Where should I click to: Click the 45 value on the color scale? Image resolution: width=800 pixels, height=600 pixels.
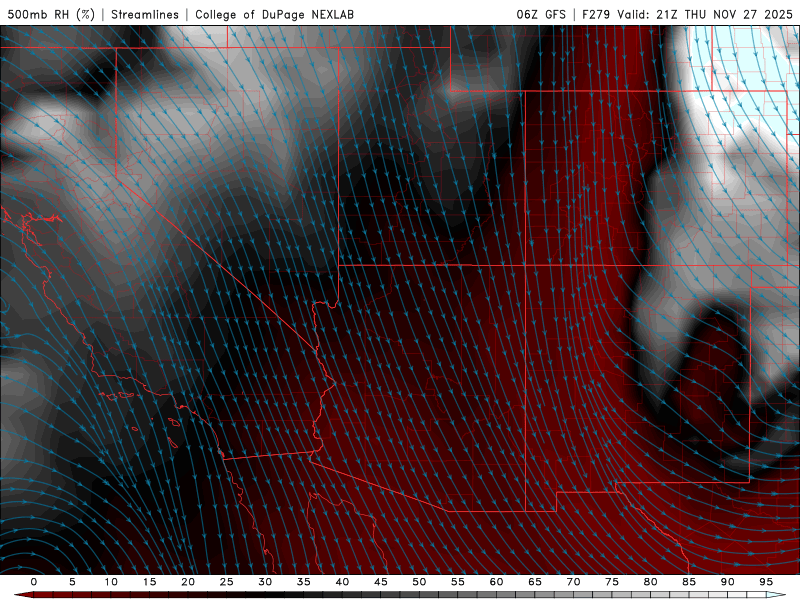381,582
